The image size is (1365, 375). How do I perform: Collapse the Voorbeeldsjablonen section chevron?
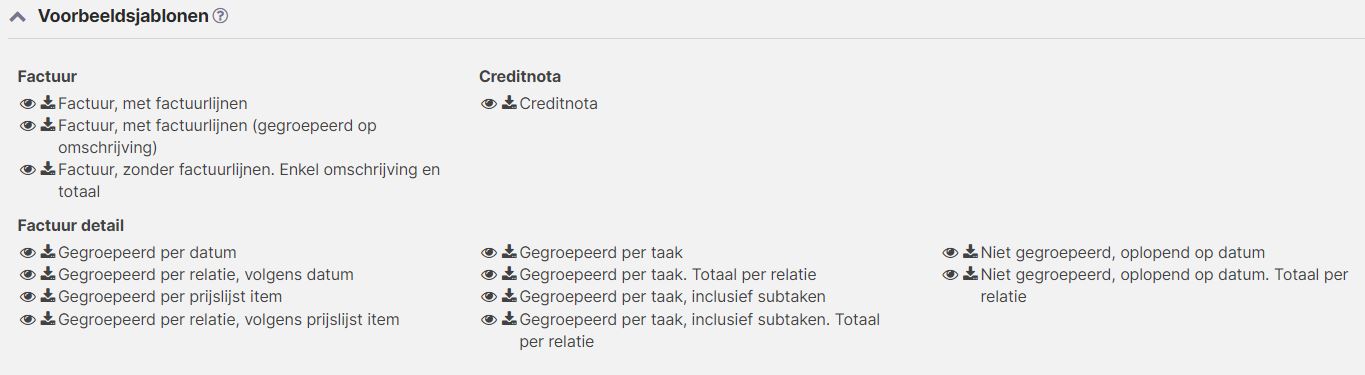17,16
